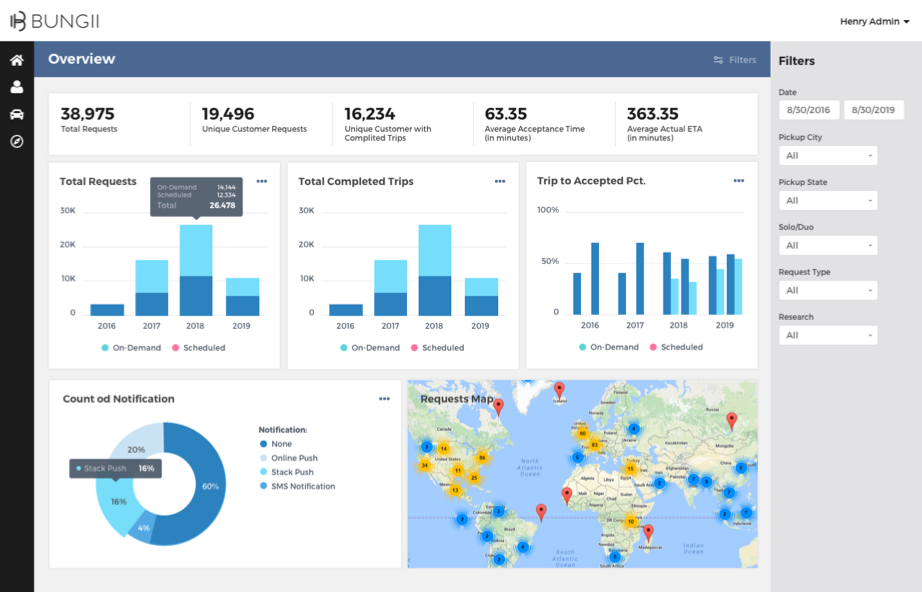Open the Research dropdown filter
Screen dimensions: 922x592
828,335
